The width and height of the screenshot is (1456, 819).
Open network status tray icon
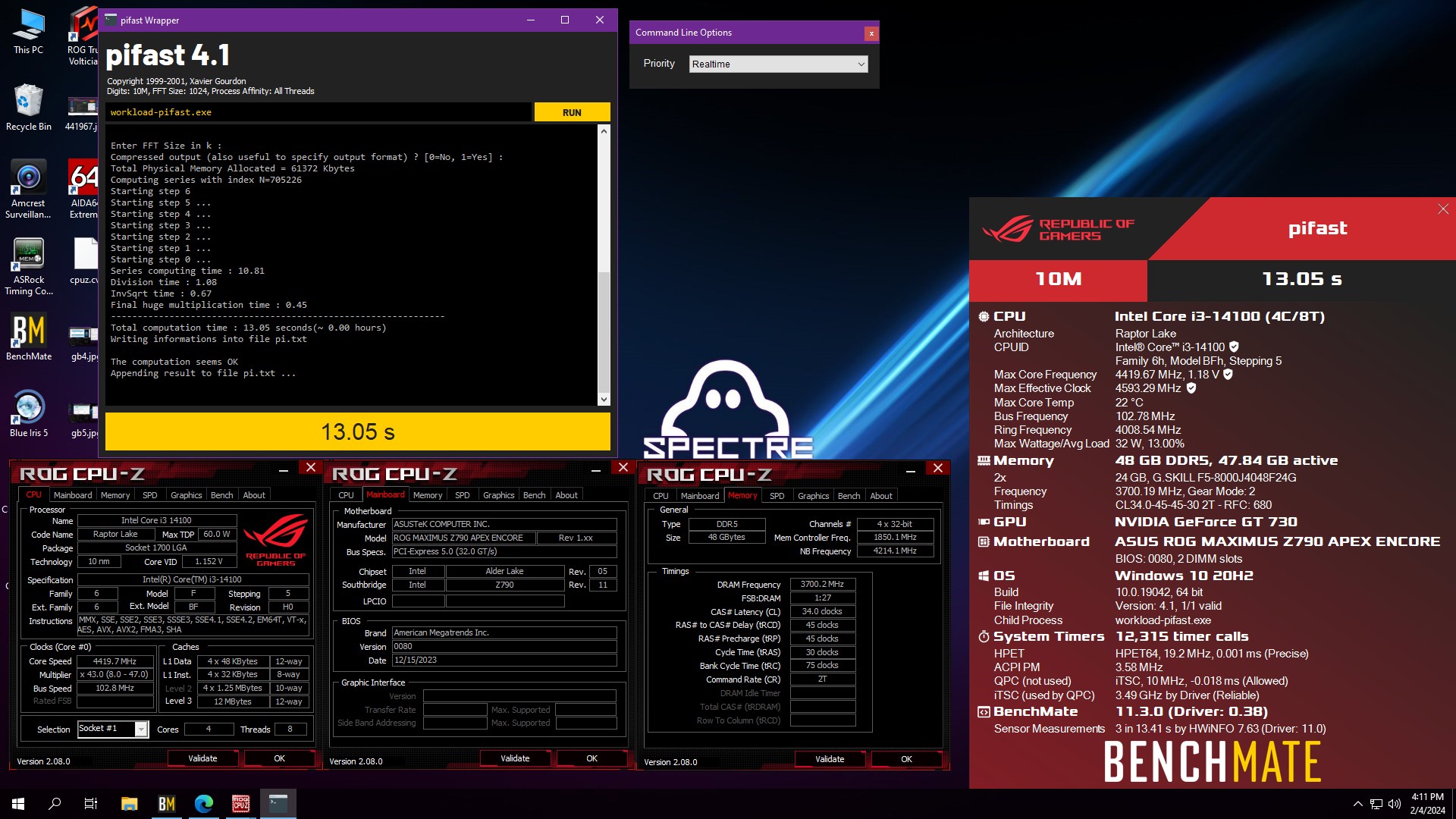1376,804
